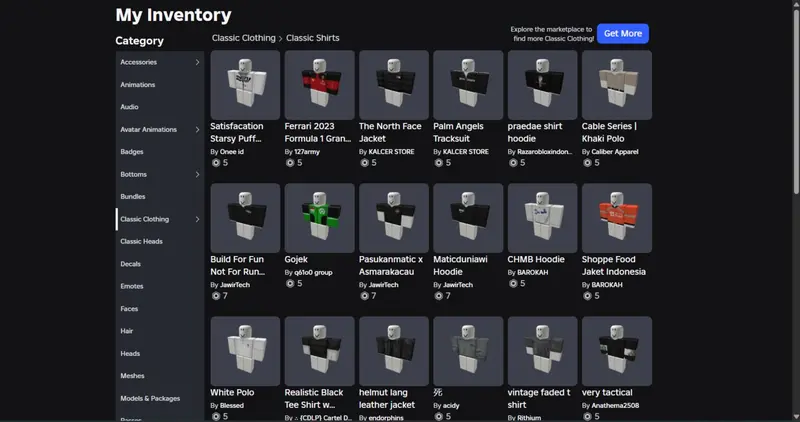
Task: Click the orange Shoppe Food Jaket thumbnail
Action: coord(616,218)
